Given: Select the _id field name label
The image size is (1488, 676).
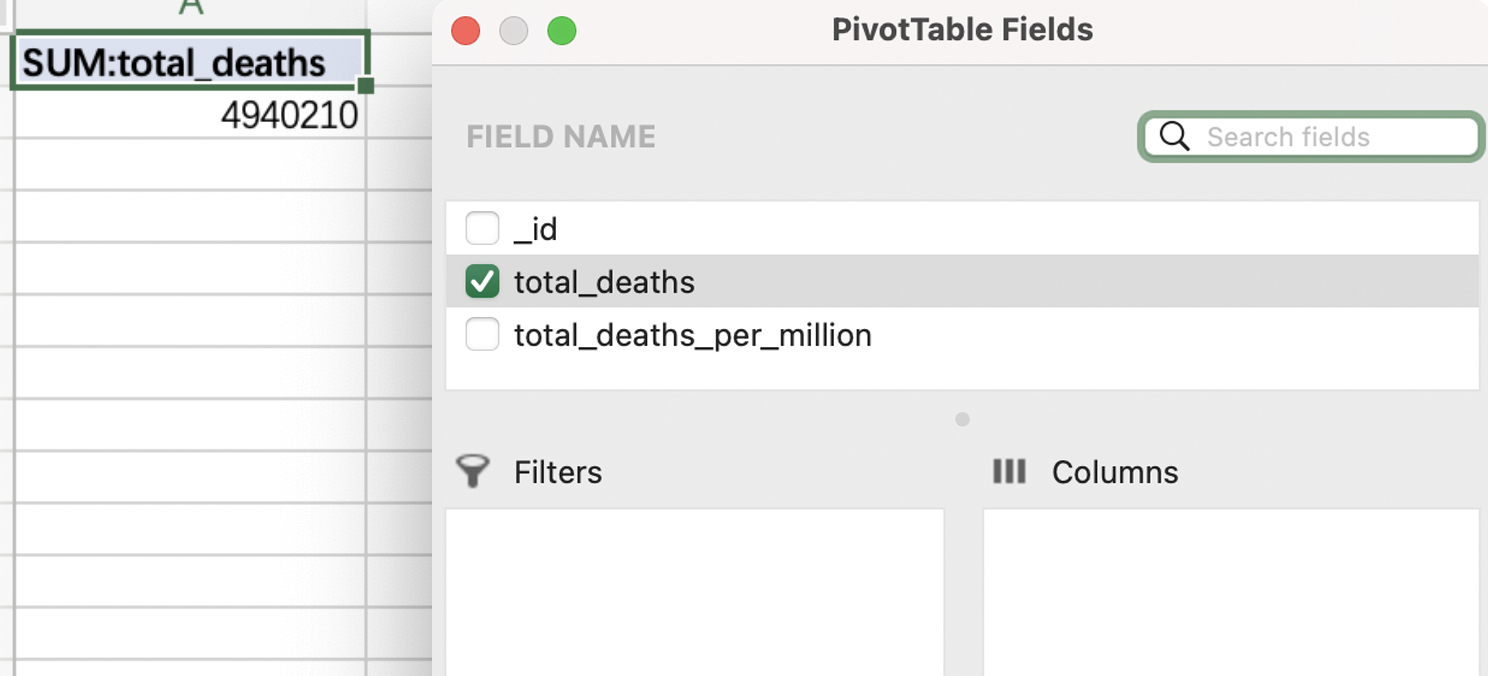Looking at the screenshot, I should (x=536, y=230).
